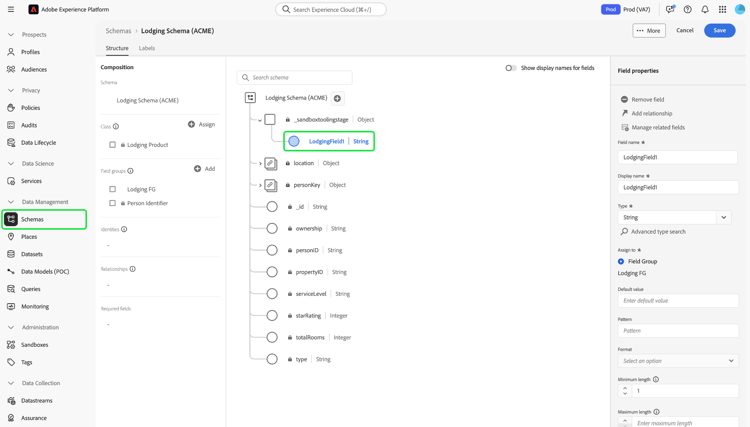Check the Lodging FG field group checkbox

coord(113,189)
